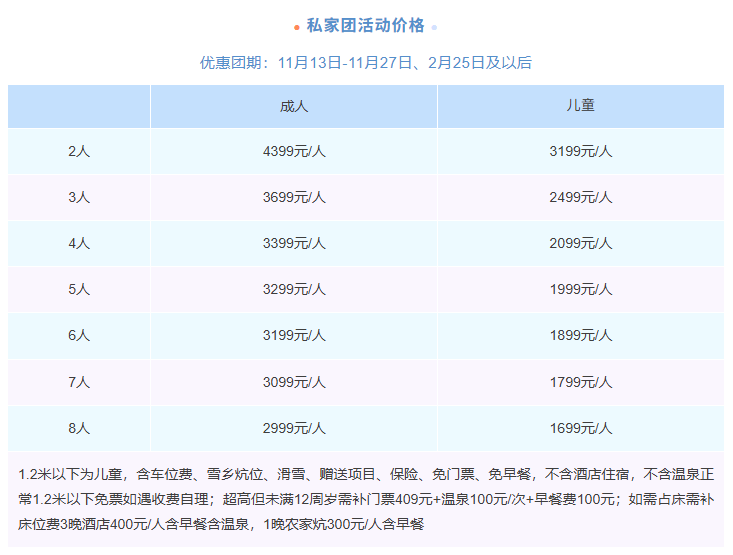Click the 2499元/人 child price cell

(x=580, y=197)
